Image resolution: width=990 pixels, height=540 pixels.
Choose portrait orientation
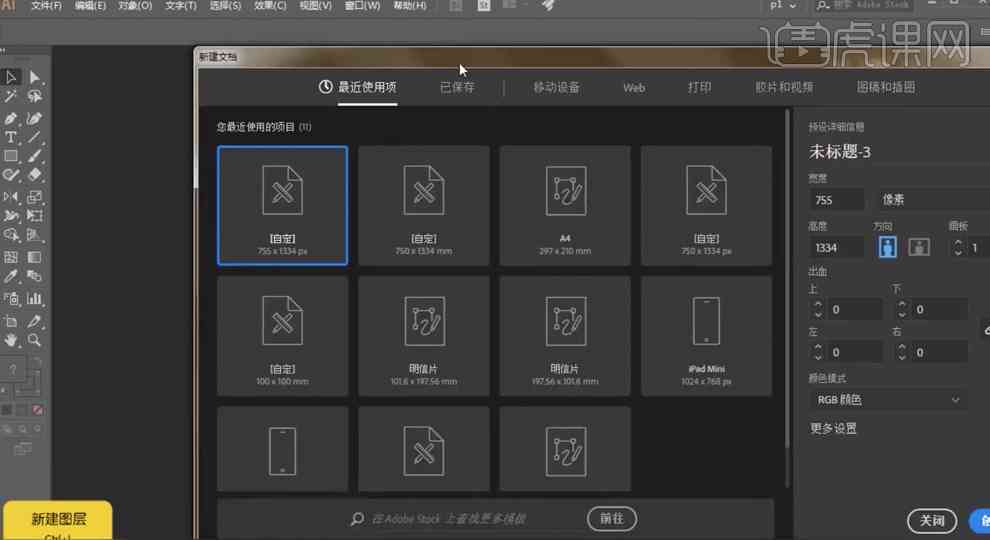click(x=887, y=247)
